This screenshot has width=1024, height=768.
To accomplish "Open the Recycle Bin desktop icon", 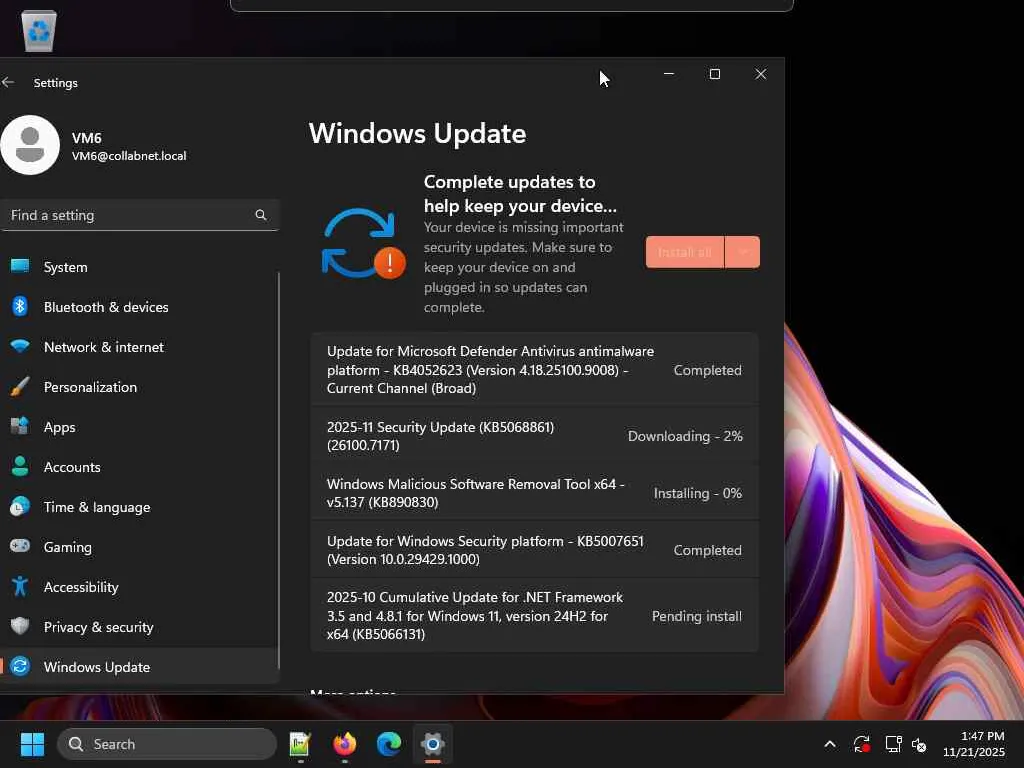I will click(39, 31).
